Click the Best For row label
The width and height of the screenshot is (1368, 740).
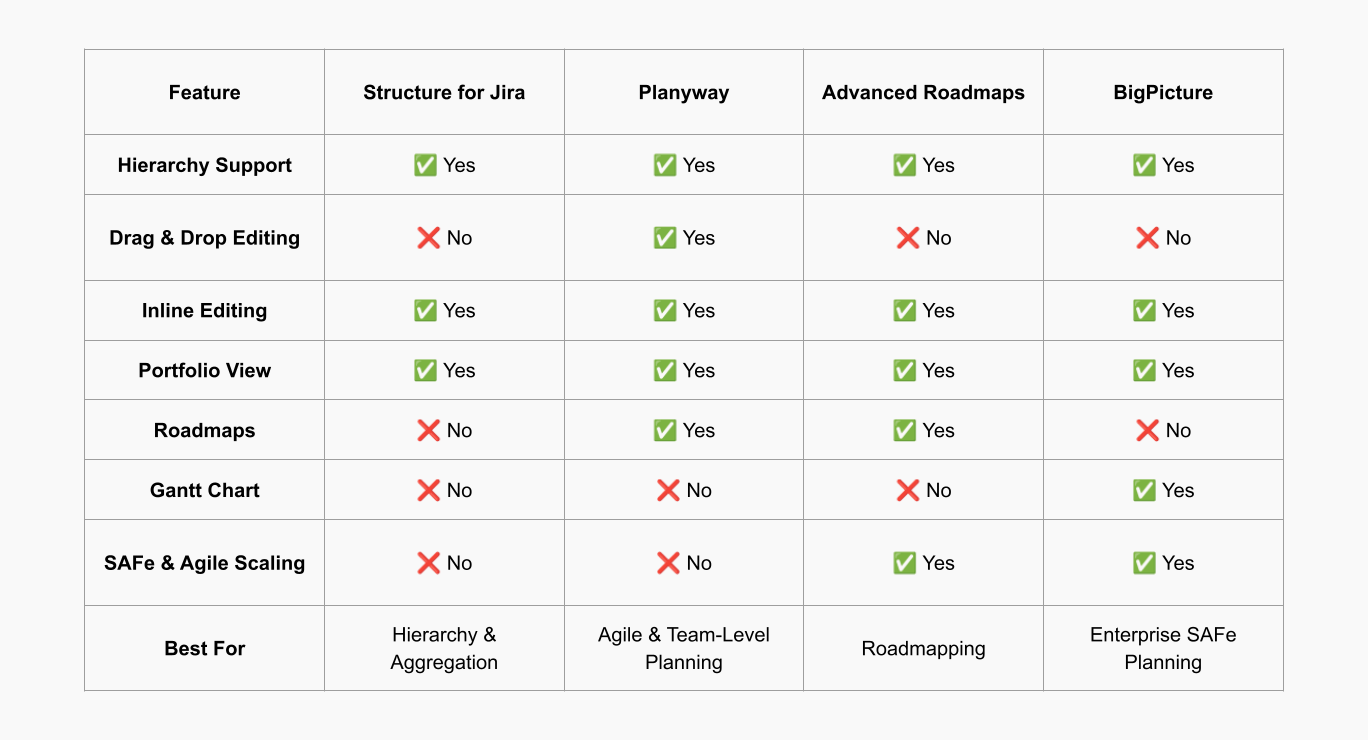pos(205,649)
